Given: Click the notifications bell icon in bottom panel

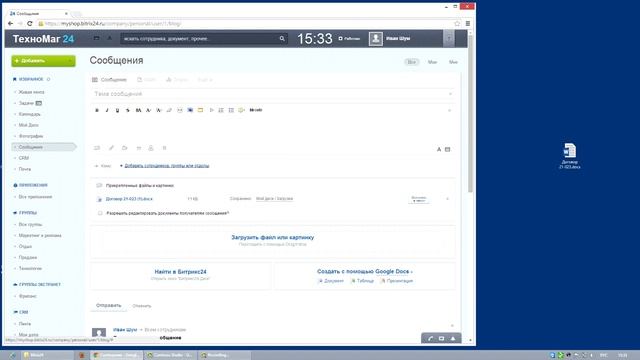Looking at the screenshot, I should 453,338.
